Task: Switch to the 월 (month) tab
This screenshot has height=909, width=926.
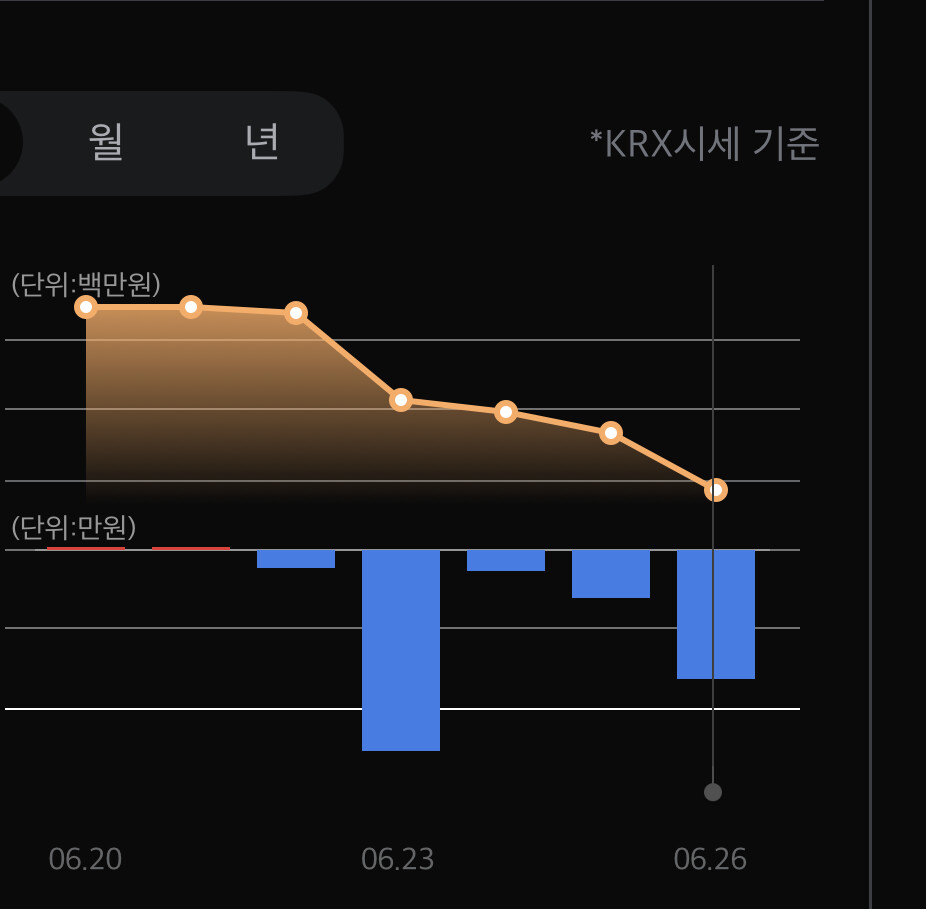Action: 106,142
